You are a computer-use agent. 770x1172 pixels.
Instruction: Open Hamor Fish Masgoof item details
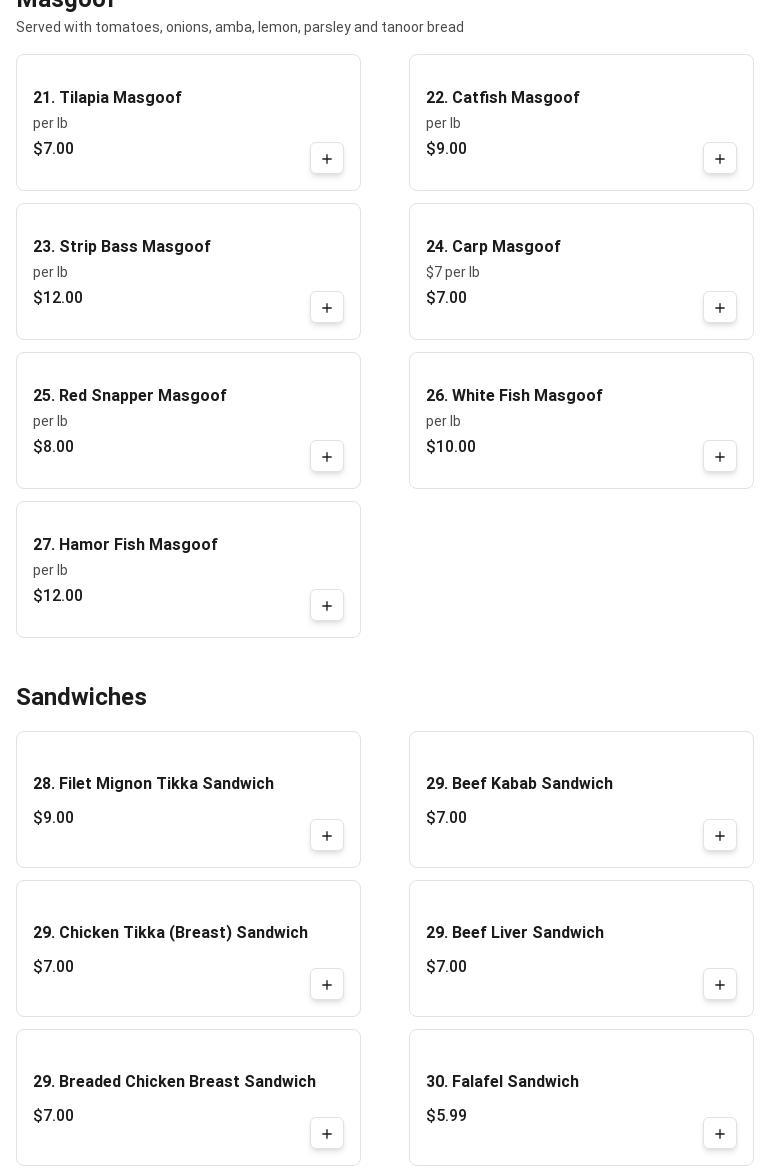click(x=125, y=545)
